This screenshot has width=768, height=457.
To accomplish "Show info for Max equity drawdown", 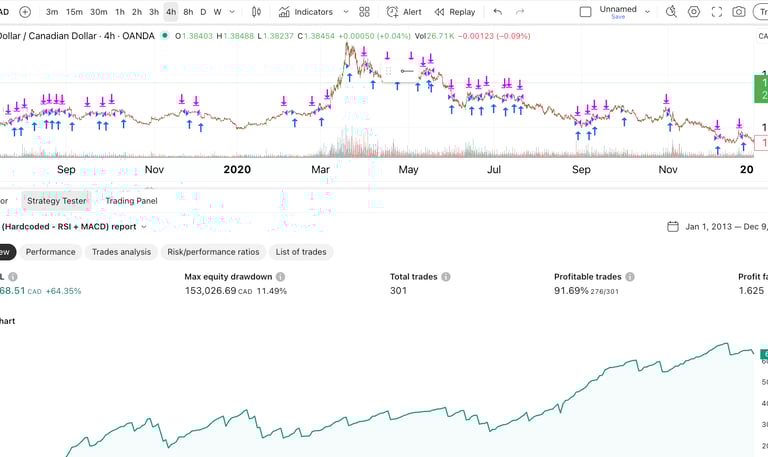I will [x=280, y=277].
